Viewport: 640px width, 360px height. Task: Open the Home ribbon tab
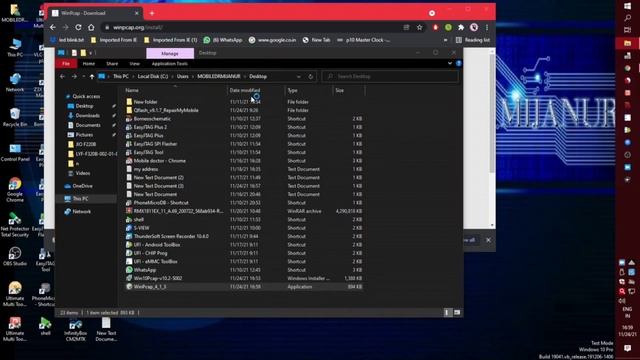89,64
